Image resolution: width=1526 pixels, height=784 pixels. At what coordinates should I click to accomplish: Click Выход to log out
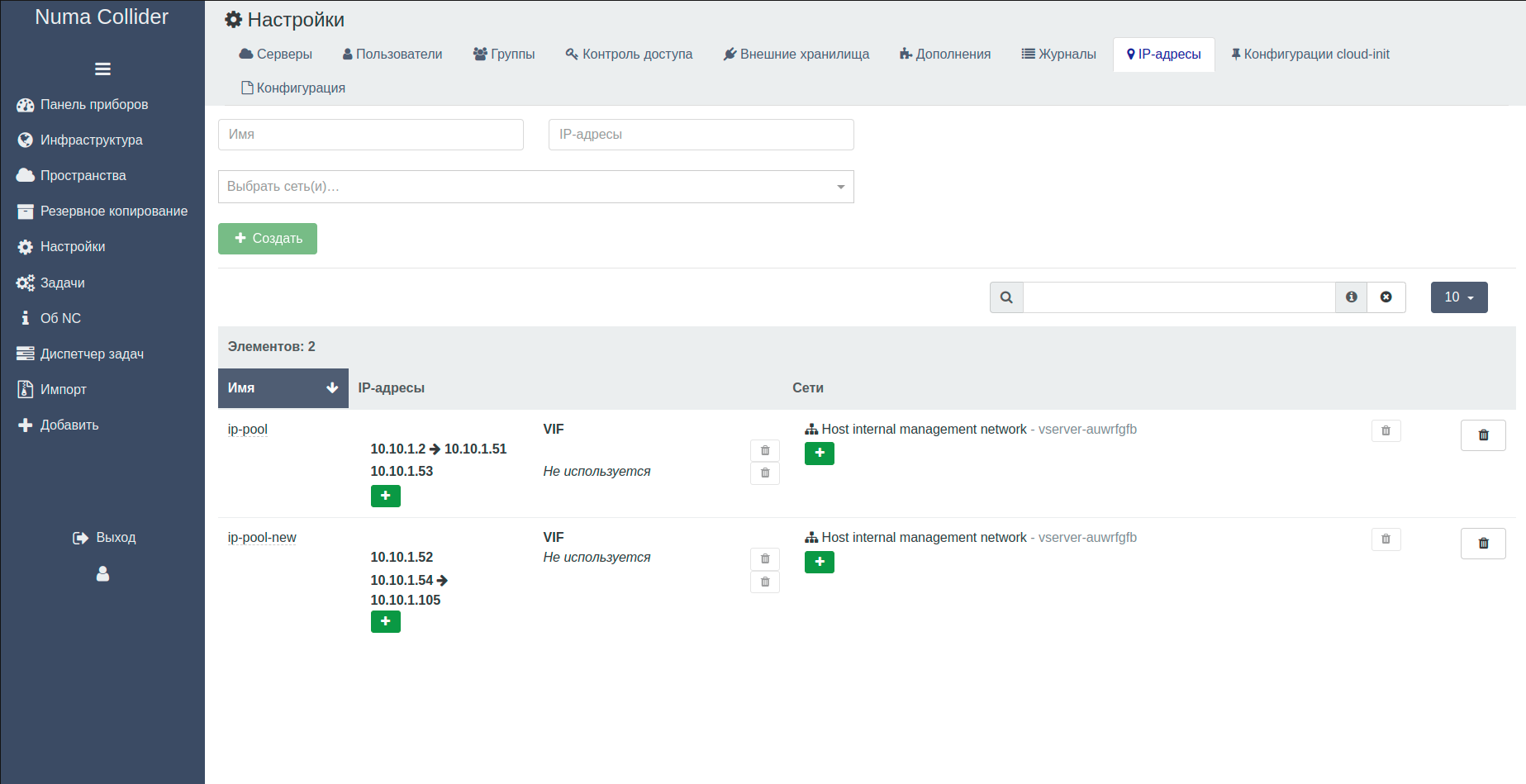[104, 538]
